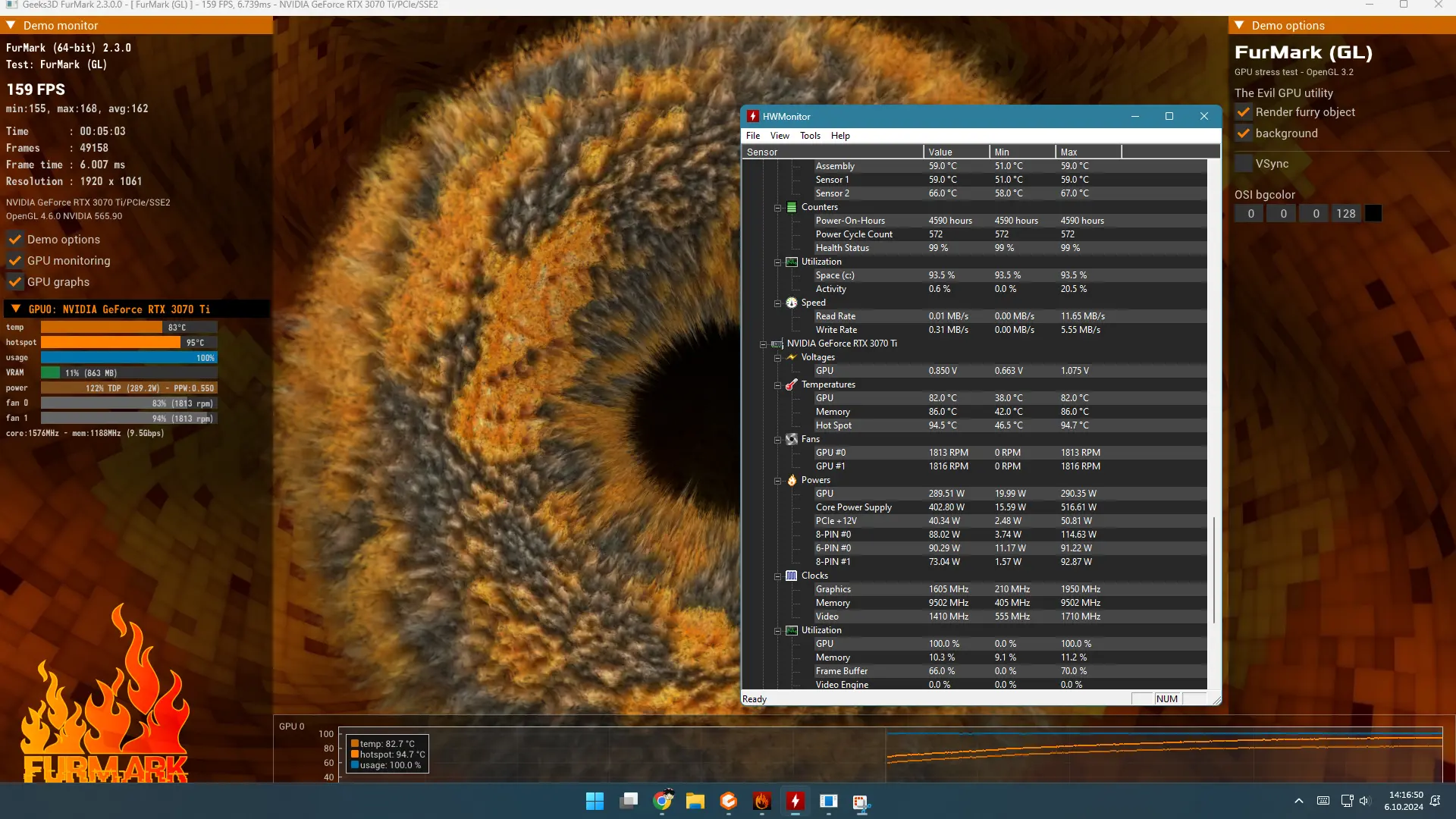Click the Value column header

pyautogui.click(x=956, y=152)
